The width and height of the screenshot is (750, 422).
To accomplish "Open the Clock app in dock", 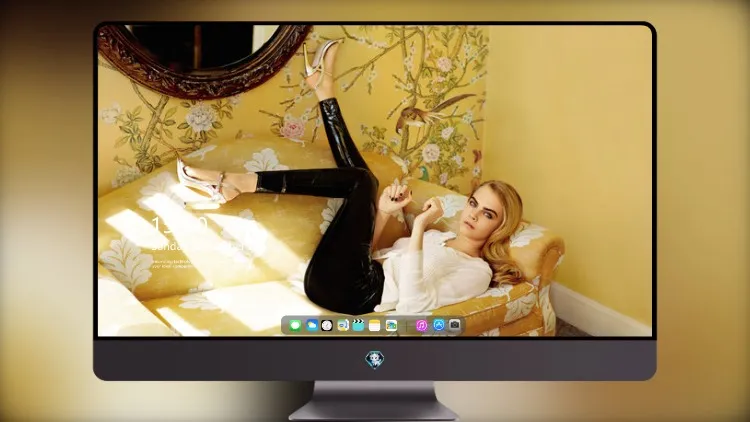I will [327, 325].
